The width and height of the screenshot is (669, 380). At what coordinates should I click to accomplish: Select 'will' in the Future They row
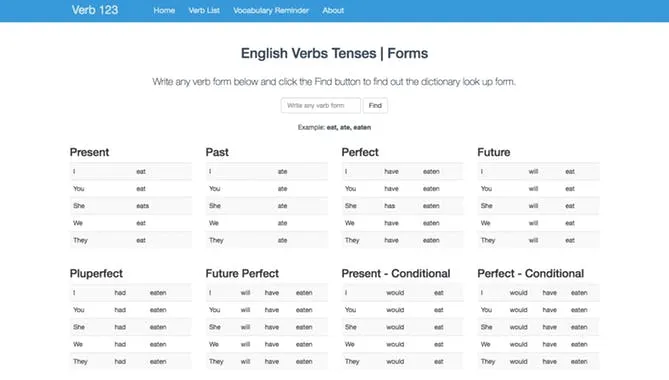tap(533, 240)
